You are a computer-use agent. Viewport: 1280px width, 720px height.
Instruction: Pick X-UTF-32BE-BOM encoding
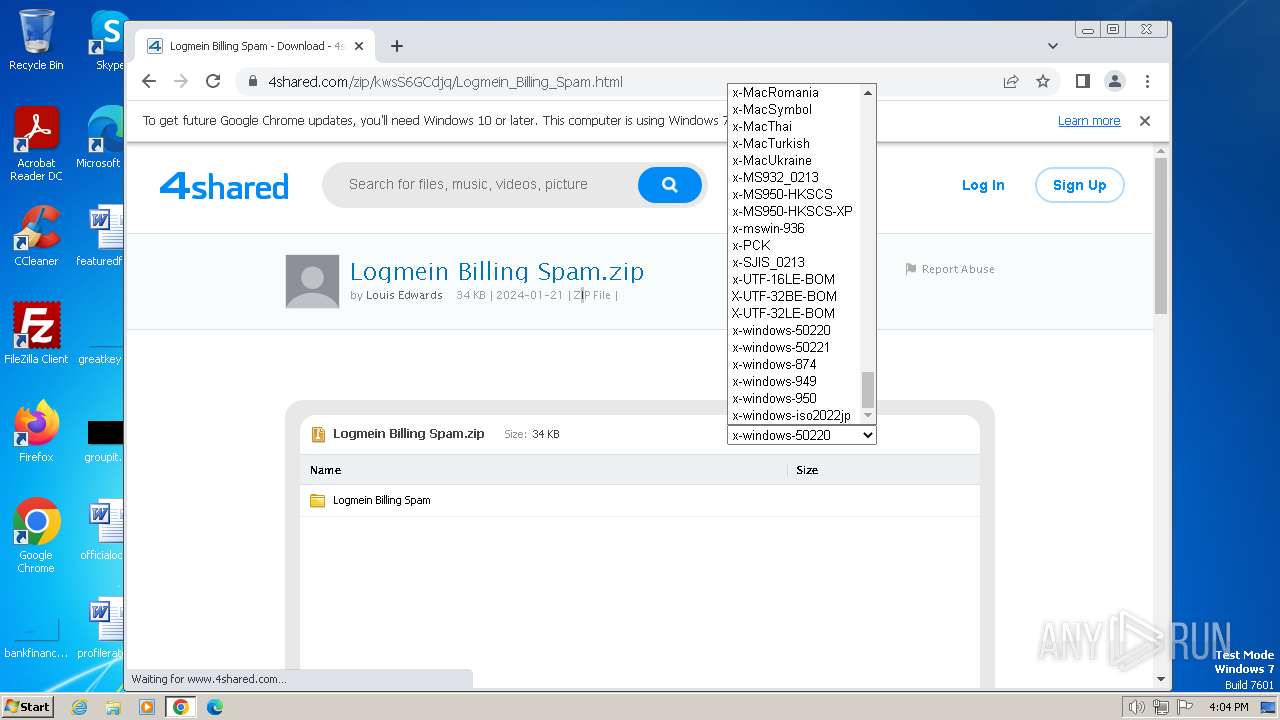coord(794,296)
